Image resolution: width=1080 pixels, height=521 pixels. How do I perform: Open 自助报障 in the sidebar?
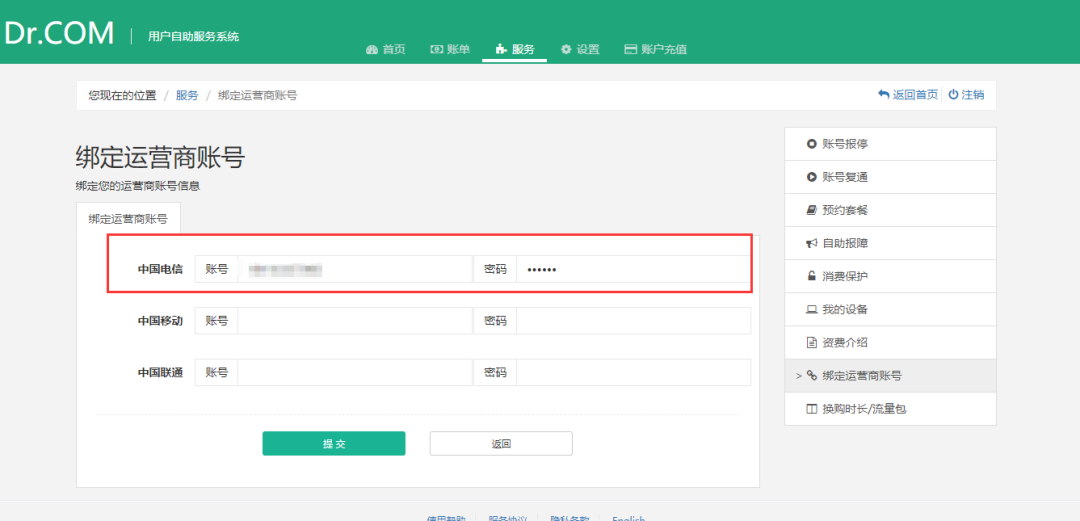coord(844,243)
